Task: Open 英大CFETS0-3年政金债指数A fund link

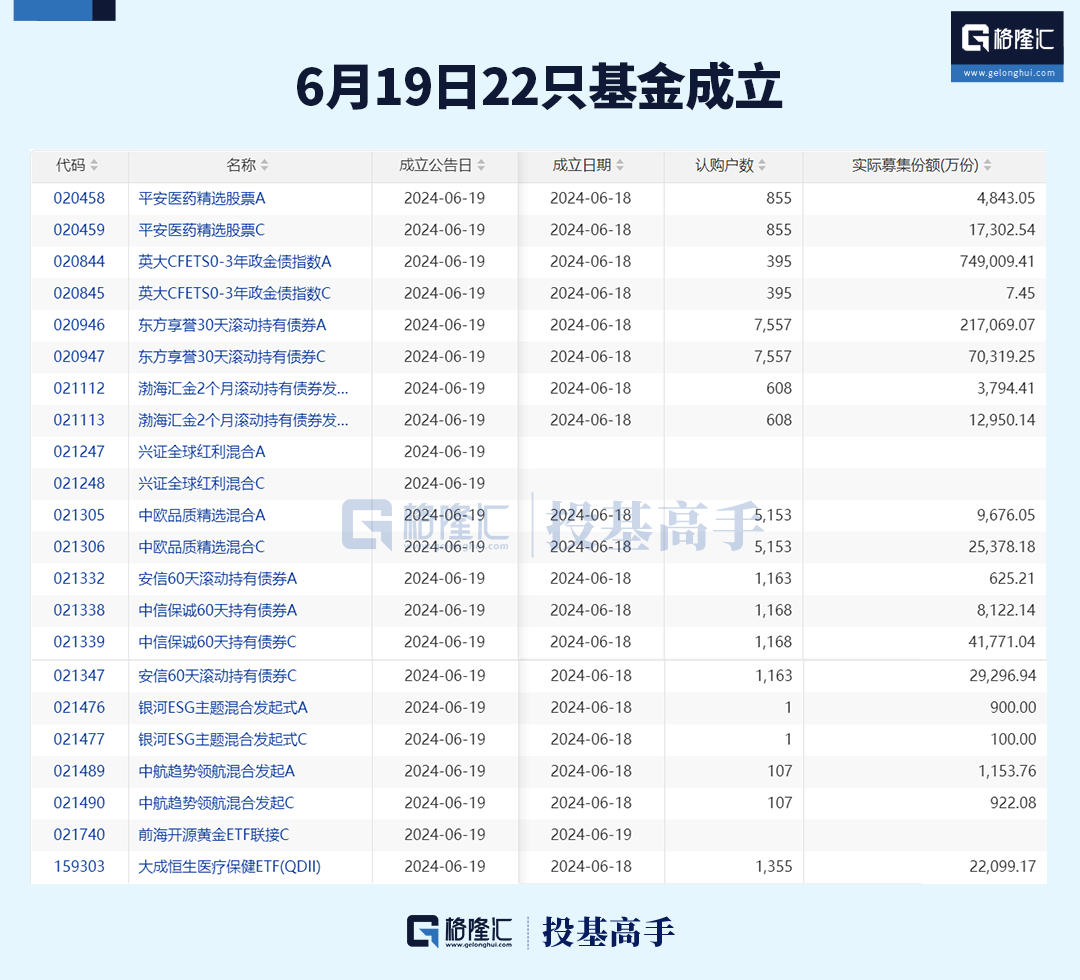Action: [x=234, y=262]
